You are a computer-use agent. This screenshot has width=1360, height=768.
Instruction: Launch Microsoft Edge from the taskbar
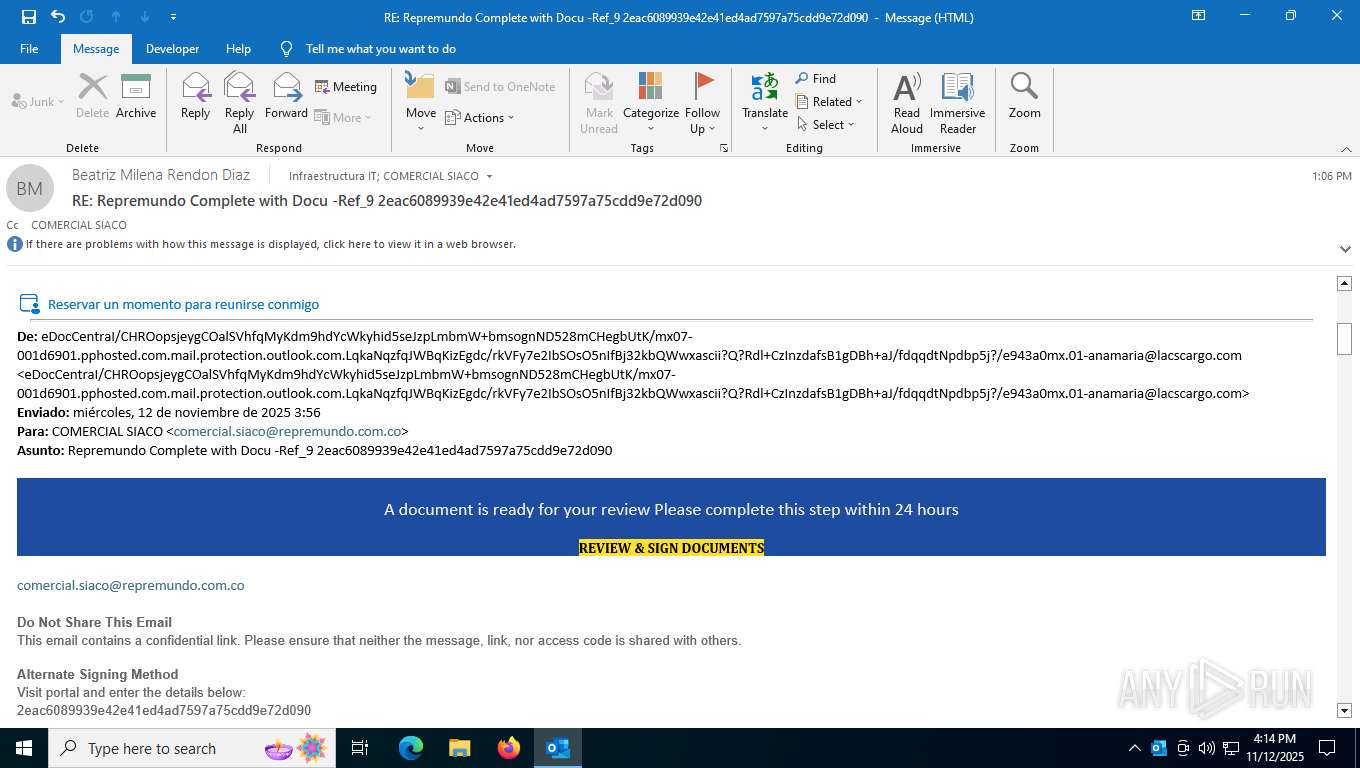(411, 748)
